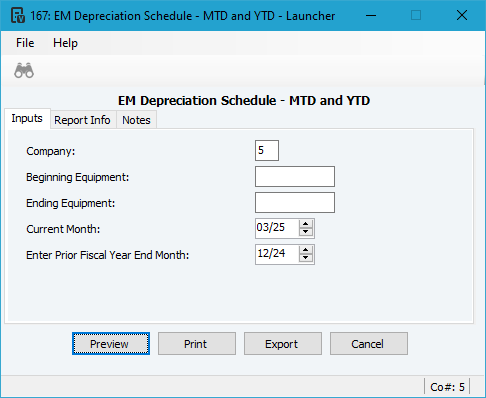Click the EM Depreciation Schedule heading
This screenshot has height=398, width=486.
pyautogui.click(x=244, y=100)
